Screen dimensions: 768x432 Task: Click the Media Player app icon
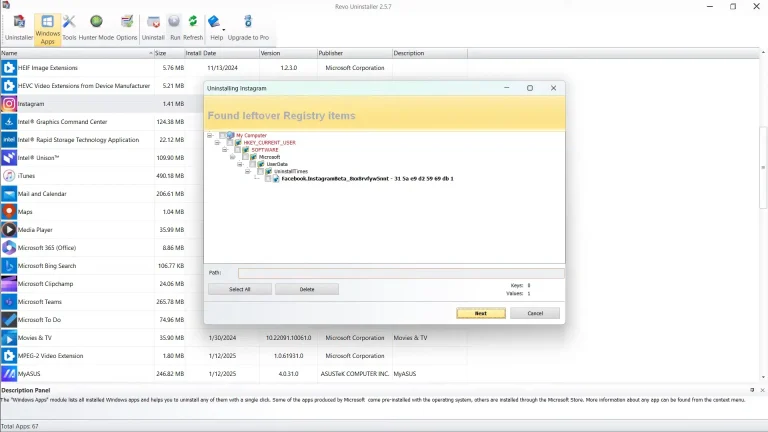click(x=9, y=230)
